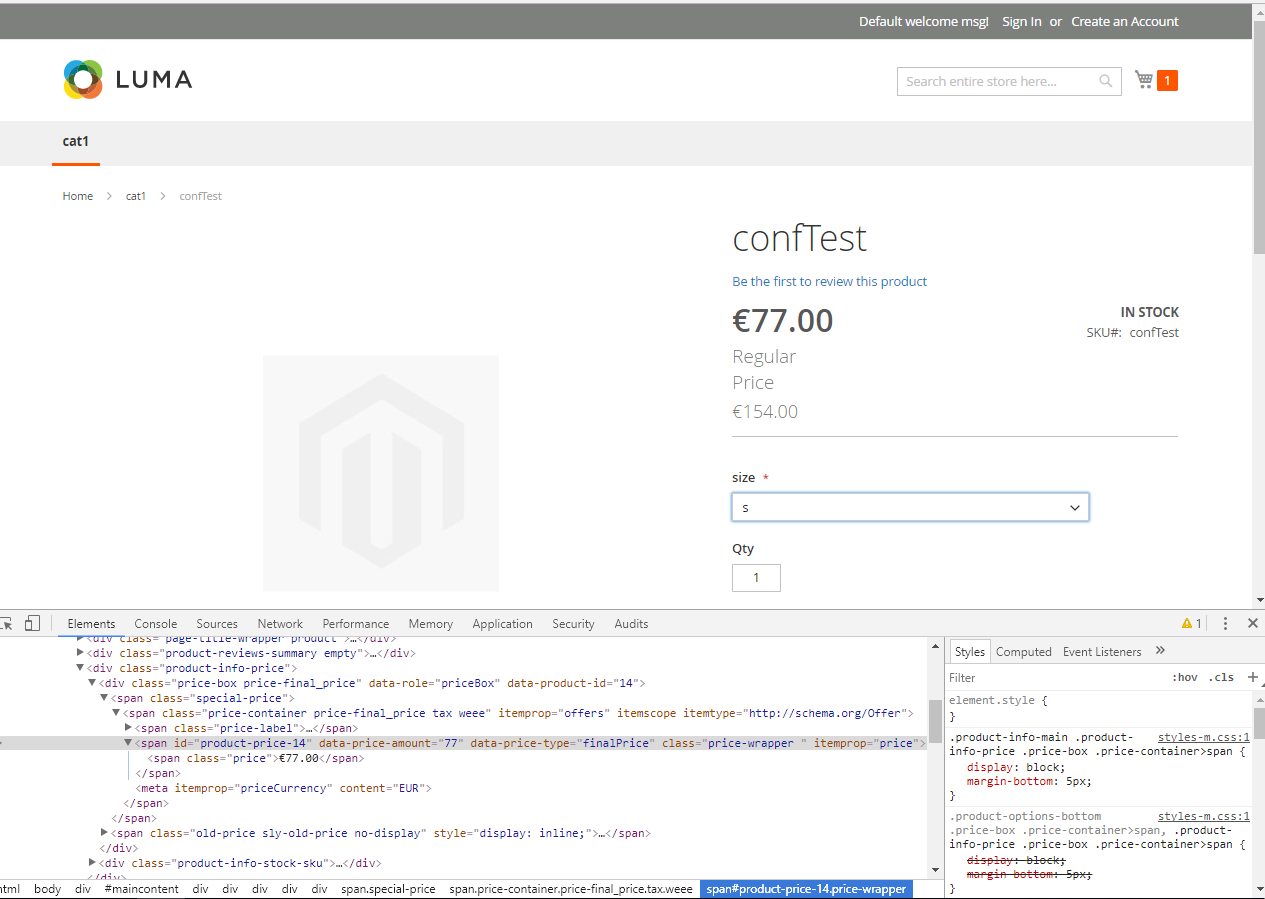Select the Styles tab
Image resolution: width=1265 pixels, height=899 pixels.
[969, 651]
